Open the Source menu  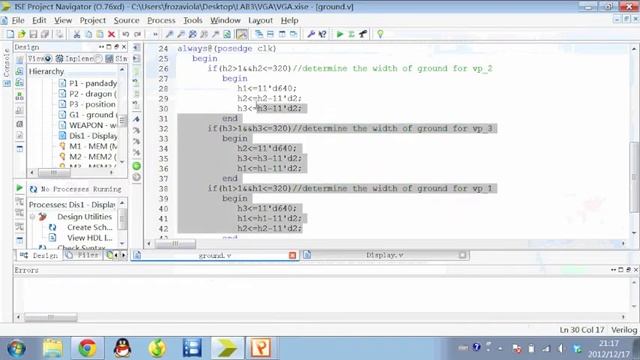click(127, 20)
